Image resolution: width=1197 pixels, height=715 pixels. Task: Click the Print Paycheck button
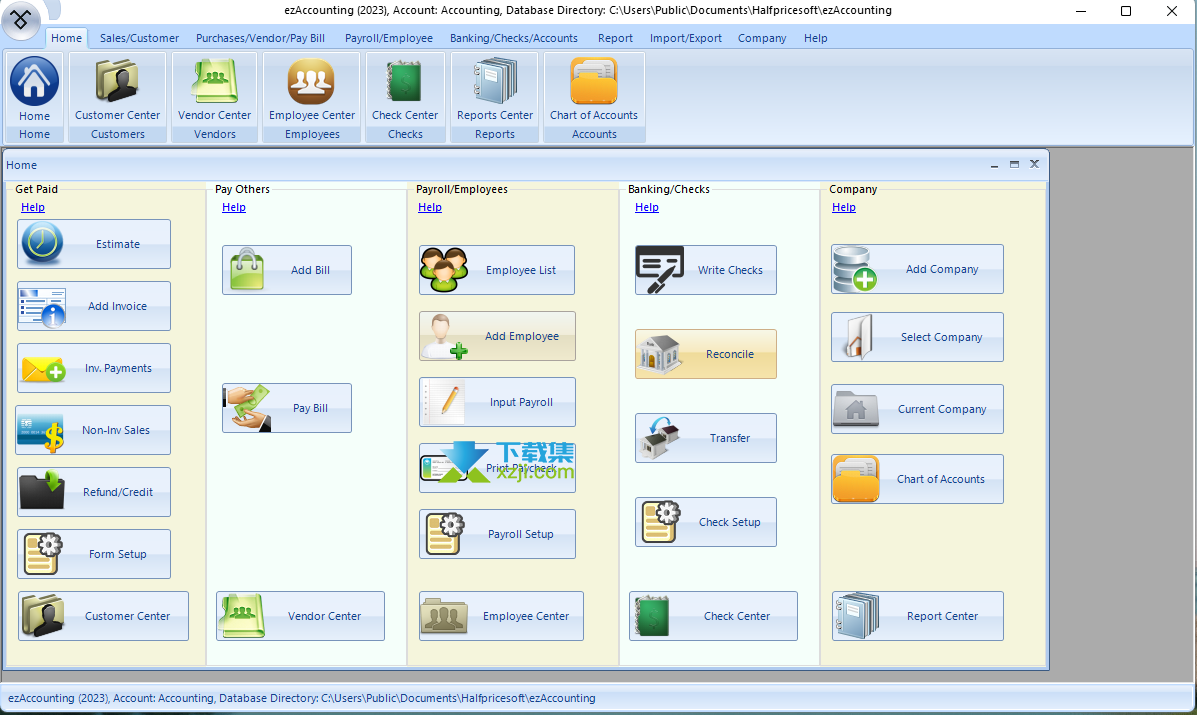click(497, 468)
